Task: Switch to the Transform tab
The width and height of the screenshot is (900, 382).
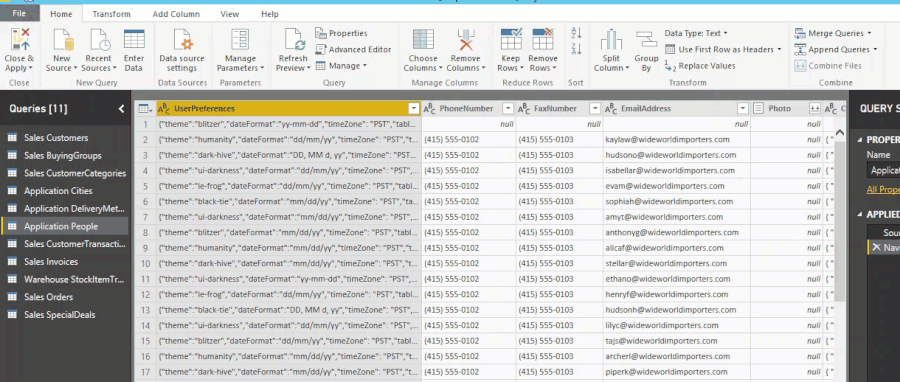Action: click(111, 14)
